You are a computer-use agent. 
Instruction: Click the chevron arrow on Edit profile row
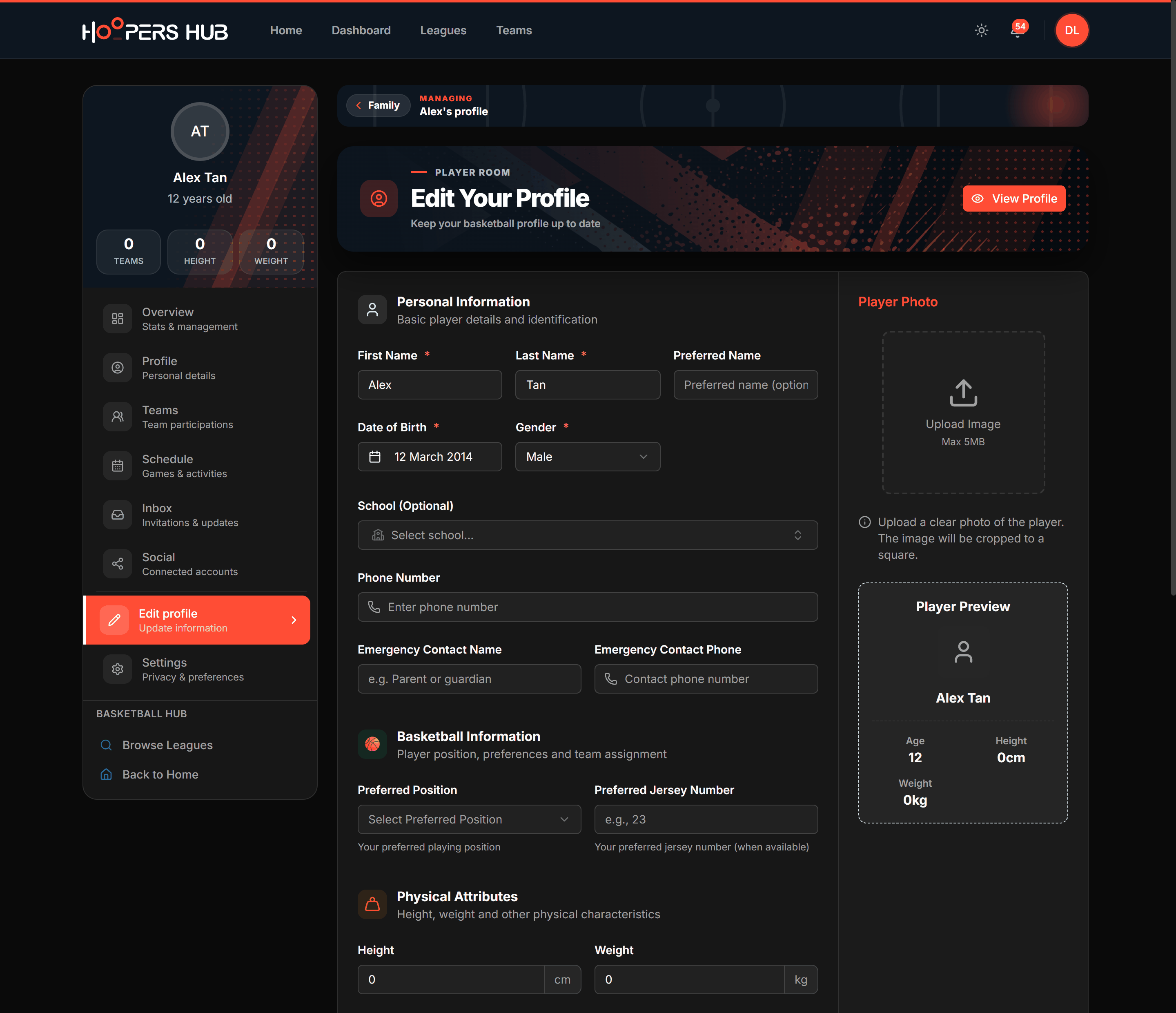294,620
